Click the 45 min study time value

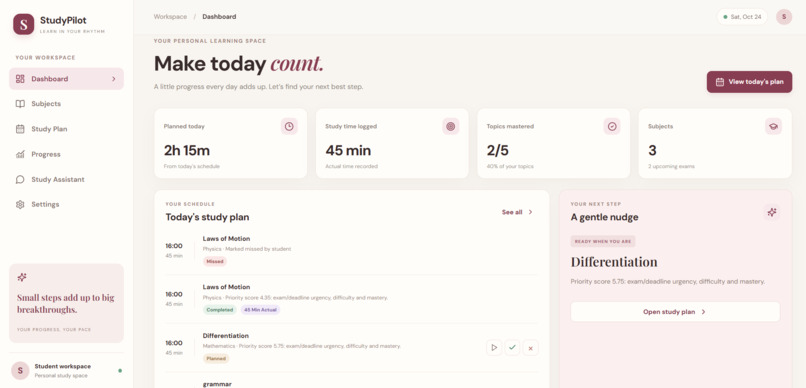[348, 151]
